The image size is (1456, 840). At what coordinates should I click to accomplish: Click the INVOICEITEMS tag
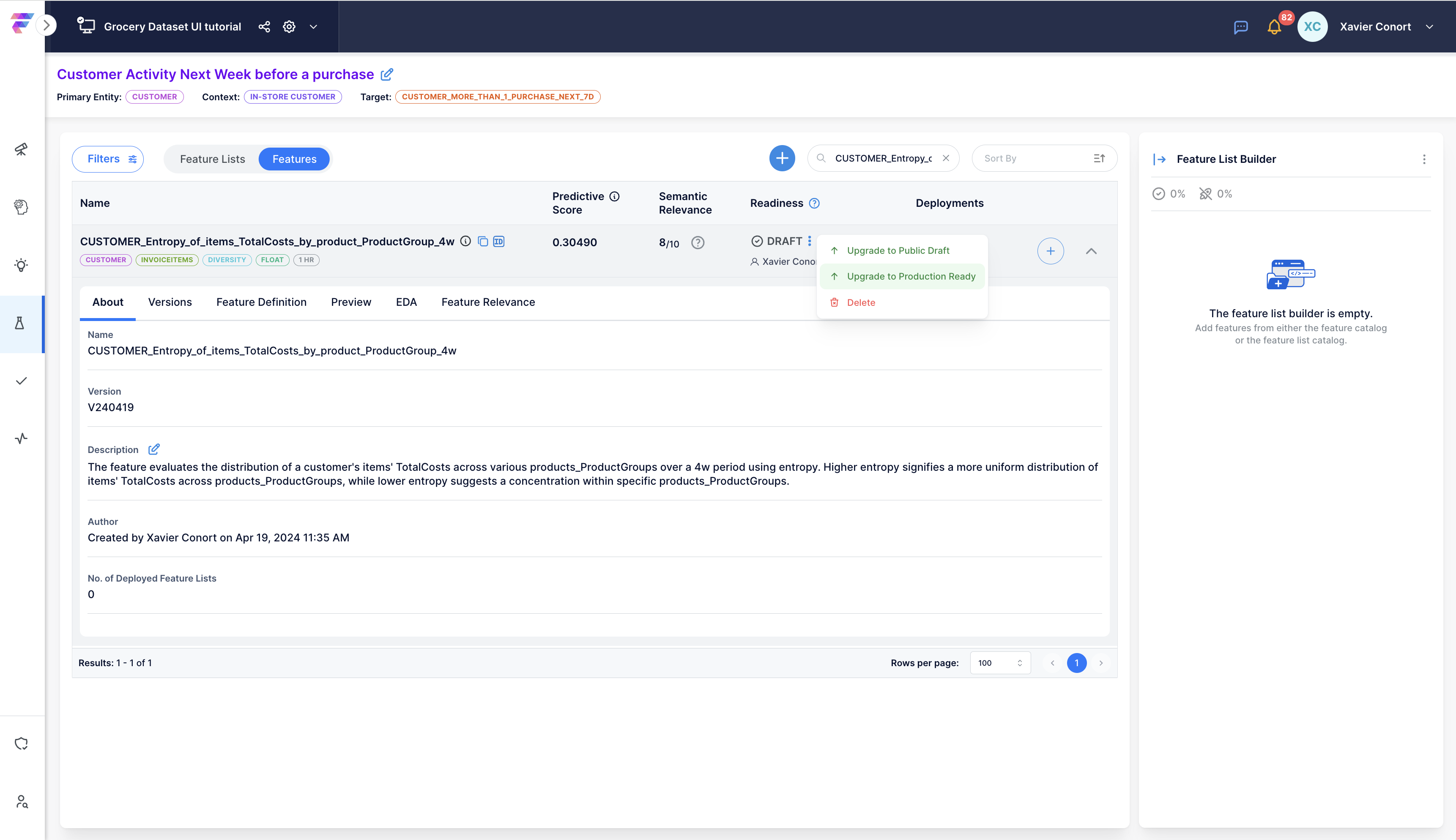[x=167, y=260]
